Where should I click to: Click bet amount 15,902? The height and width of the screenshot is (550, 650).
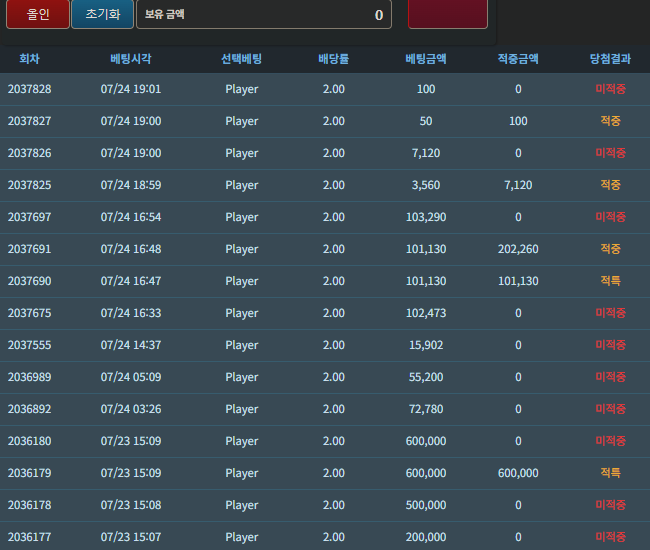(426, 345)
